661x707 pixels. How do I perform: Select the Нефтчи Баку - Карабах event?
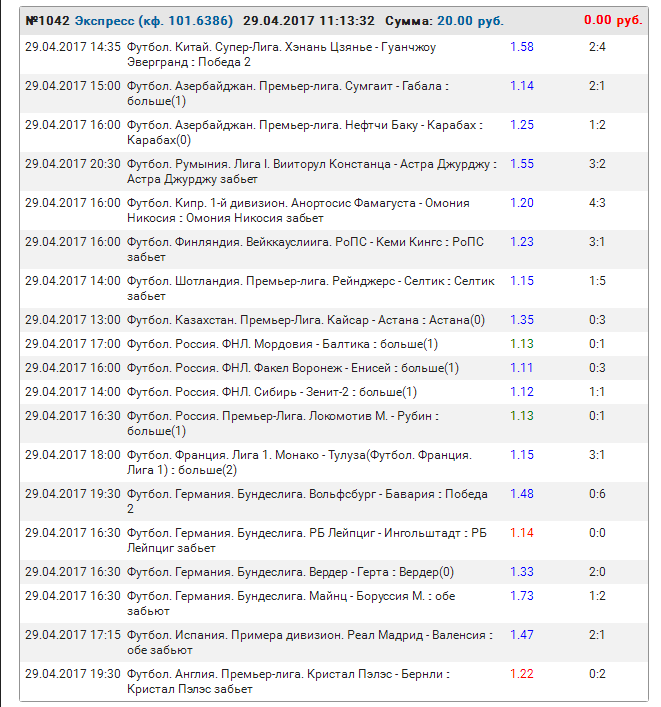305,133
